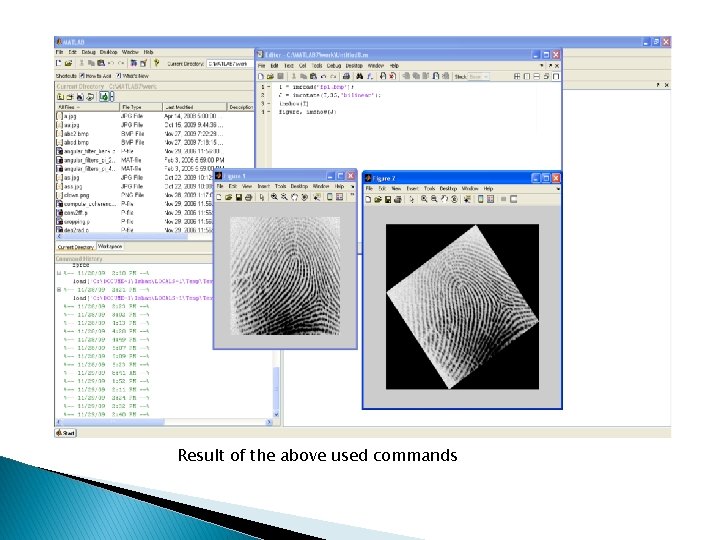Insert Colorbar icon in Figure 2 toolbar
Image resolution: width=720 pixels, height=540 pixels.
point(480,199)
